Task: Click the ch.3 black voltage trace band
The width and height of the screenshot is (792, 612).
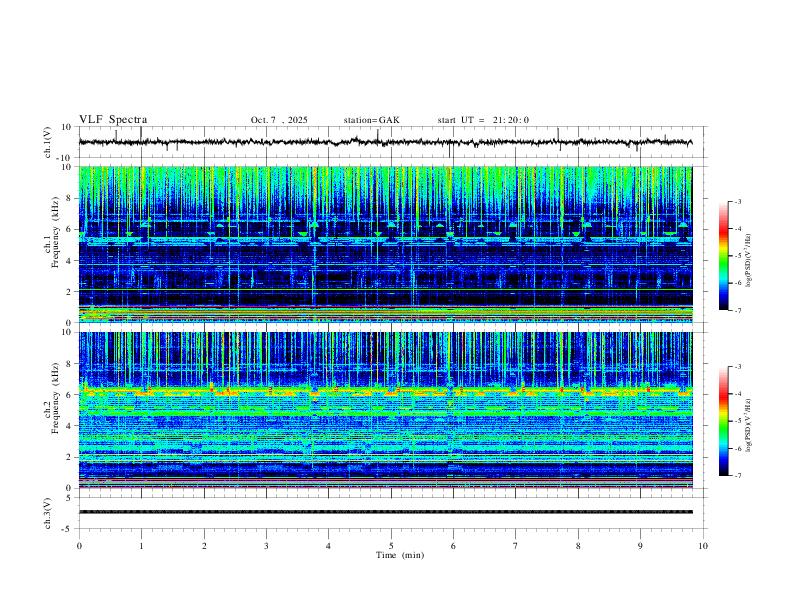Action: pyautogui.click(x=385, y=512)
